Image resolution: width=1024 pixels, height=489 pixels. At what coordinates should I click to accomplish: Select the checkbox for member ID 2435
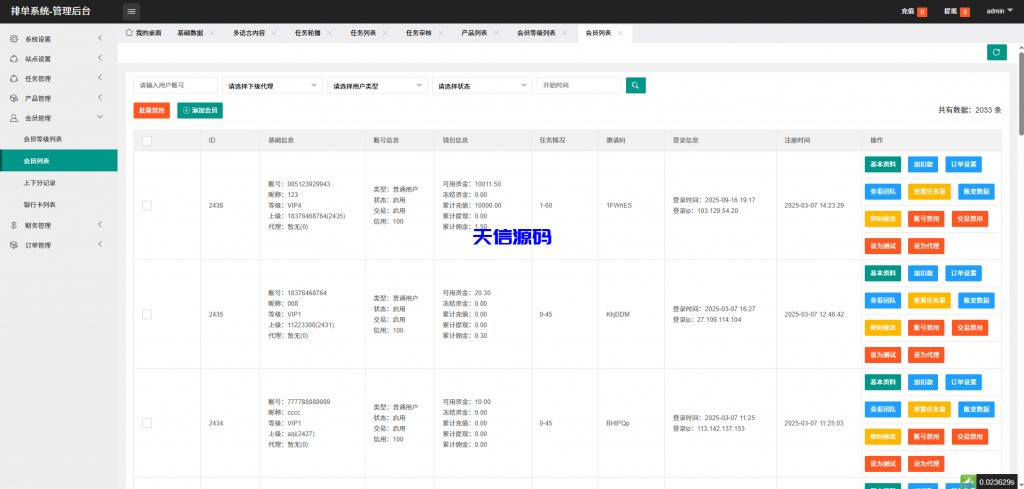pos(147,314)
